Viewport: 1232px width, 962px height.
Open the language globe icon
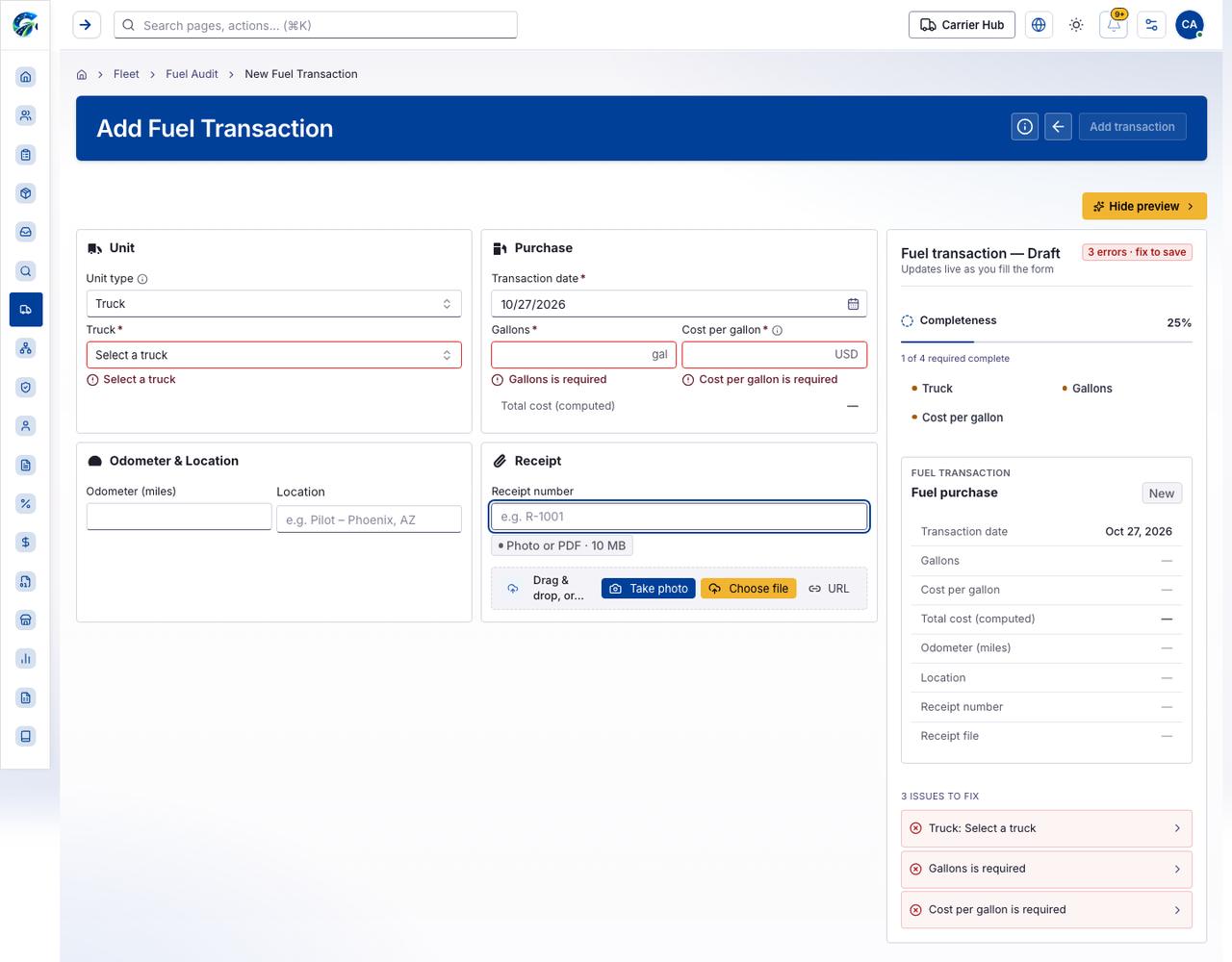tap(1039, 25)
